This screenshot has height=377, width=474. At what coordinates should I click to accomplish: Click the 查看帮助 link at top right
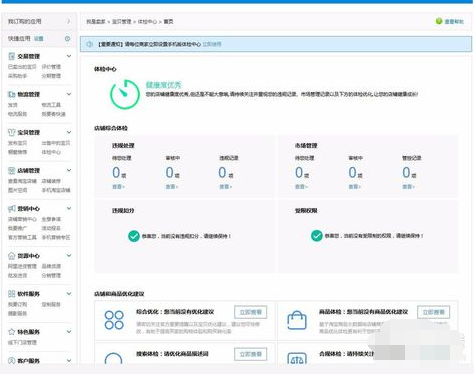click(x=454, y=22)
